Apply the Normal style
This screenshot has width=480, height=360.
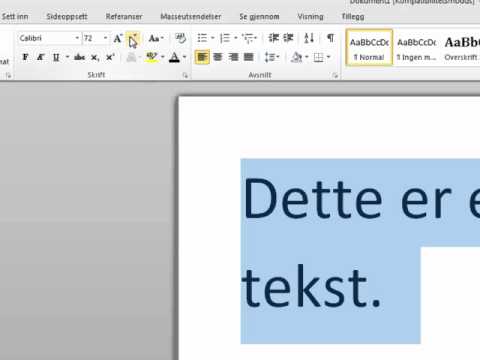369,48
